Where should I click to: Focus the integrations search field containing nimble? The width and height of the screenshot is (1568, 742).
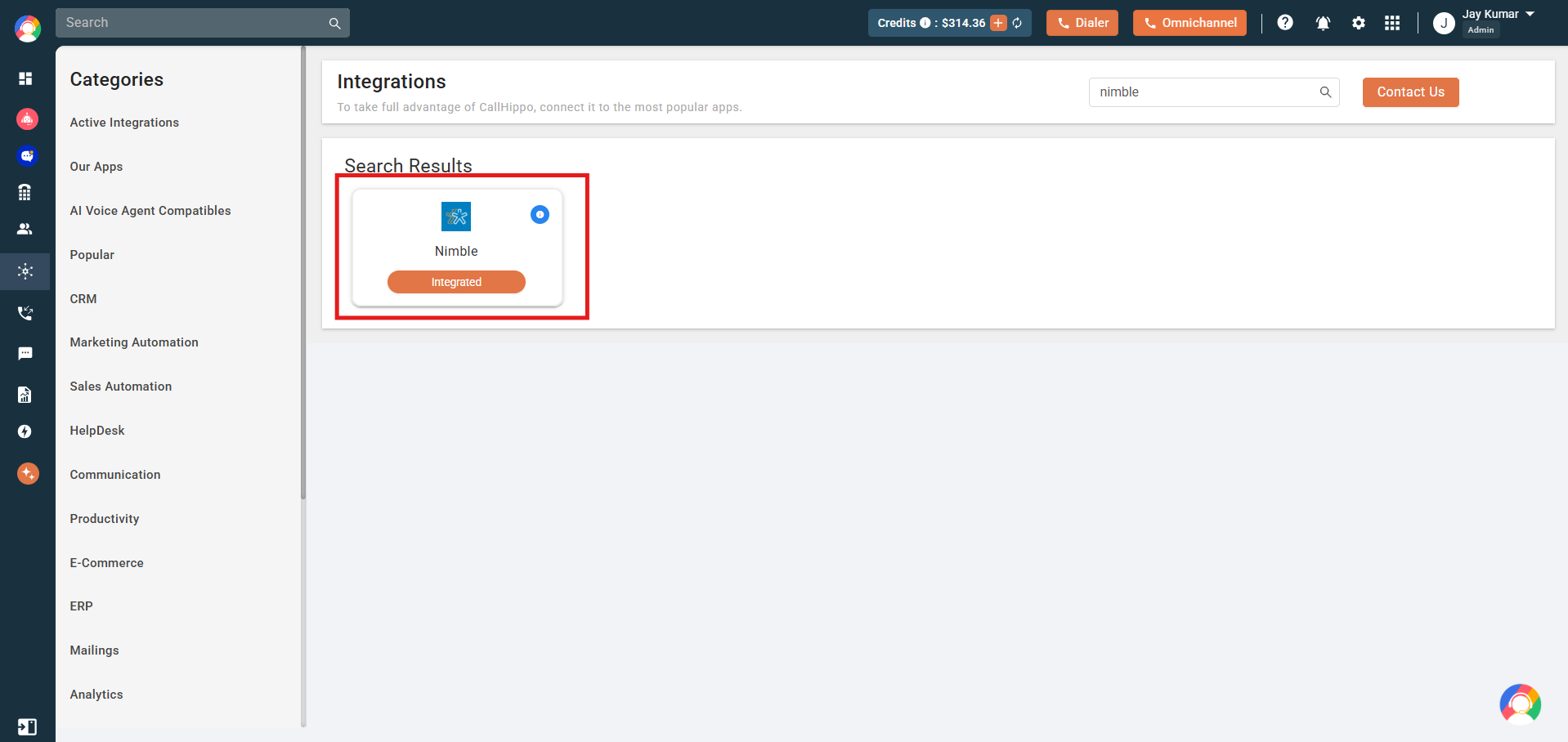click(1214, 92)
